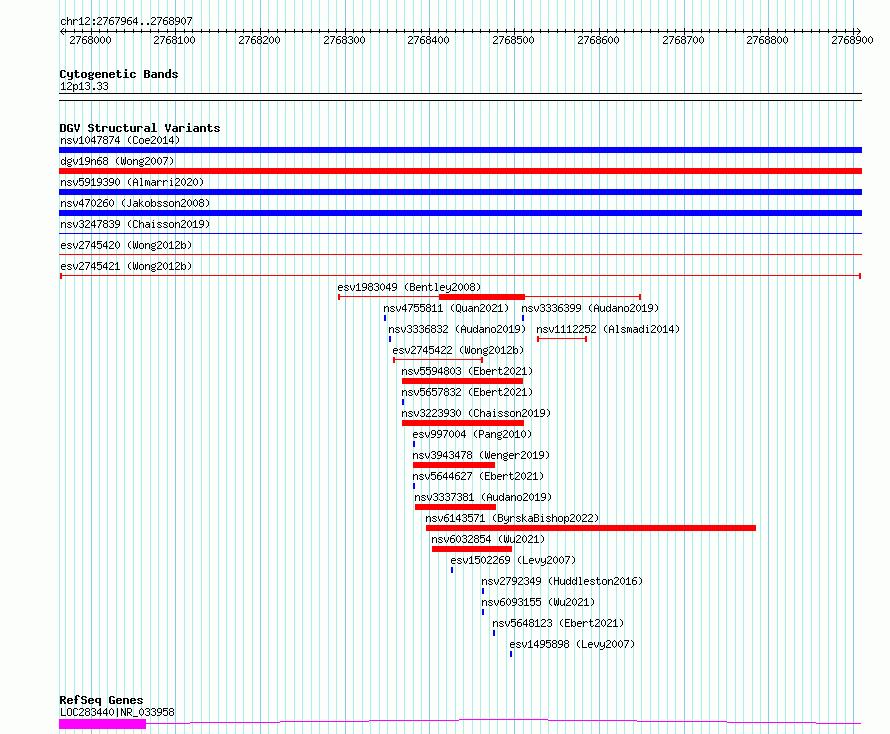Open nsv470260 (Jakobsson2008) variant details
Screen dimensions: 890x734
point(135,203)
